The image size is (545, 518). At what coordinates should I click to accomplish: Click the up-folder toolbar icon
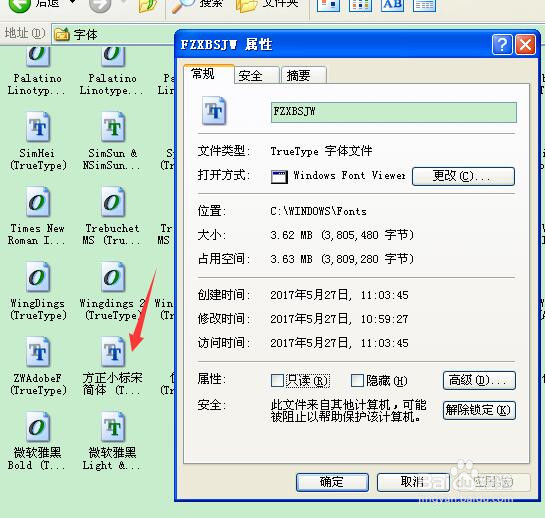coord(148,5)
